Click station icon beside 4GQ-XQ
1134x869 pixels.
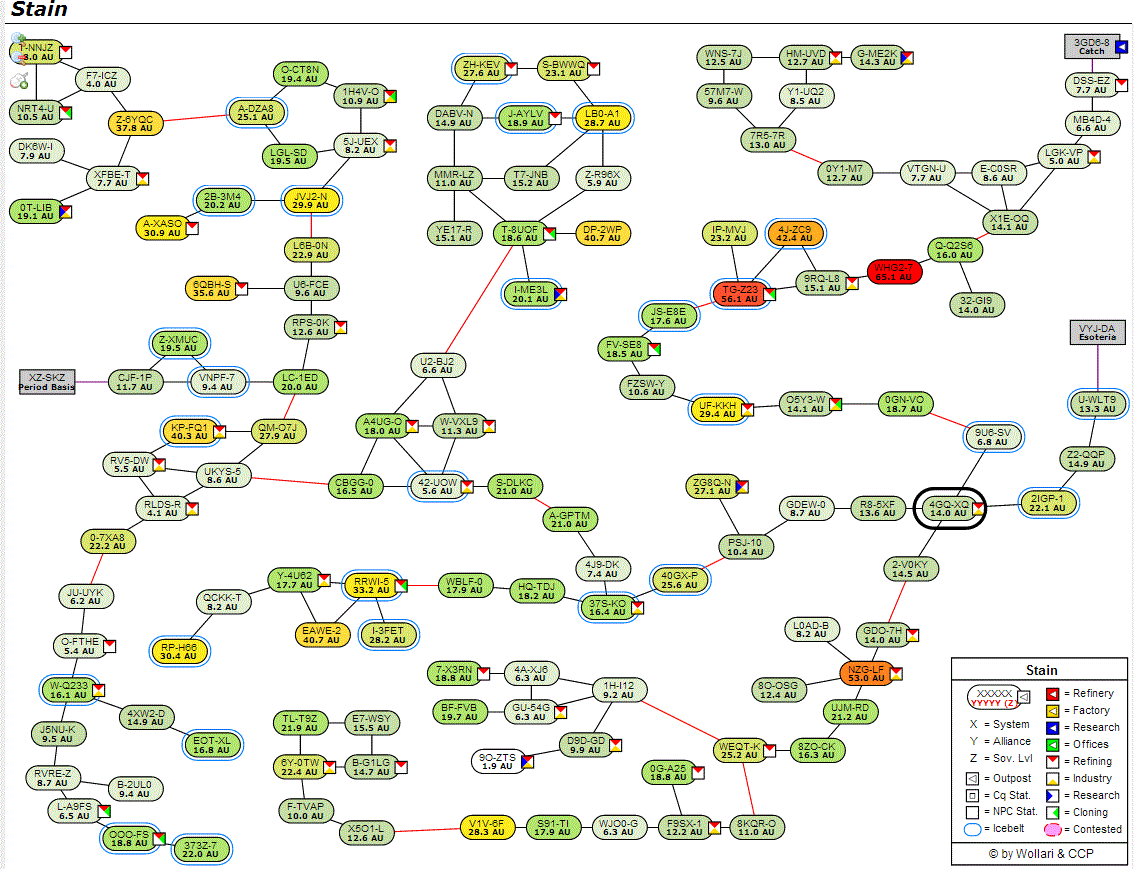click(x=978, y=508)
